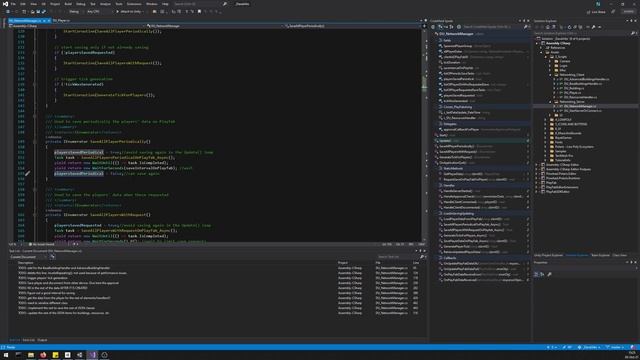
Task: Select DU_AdvancedBuildingsHandler.cs in Solution Explorer
Action: tap(587, 79)
